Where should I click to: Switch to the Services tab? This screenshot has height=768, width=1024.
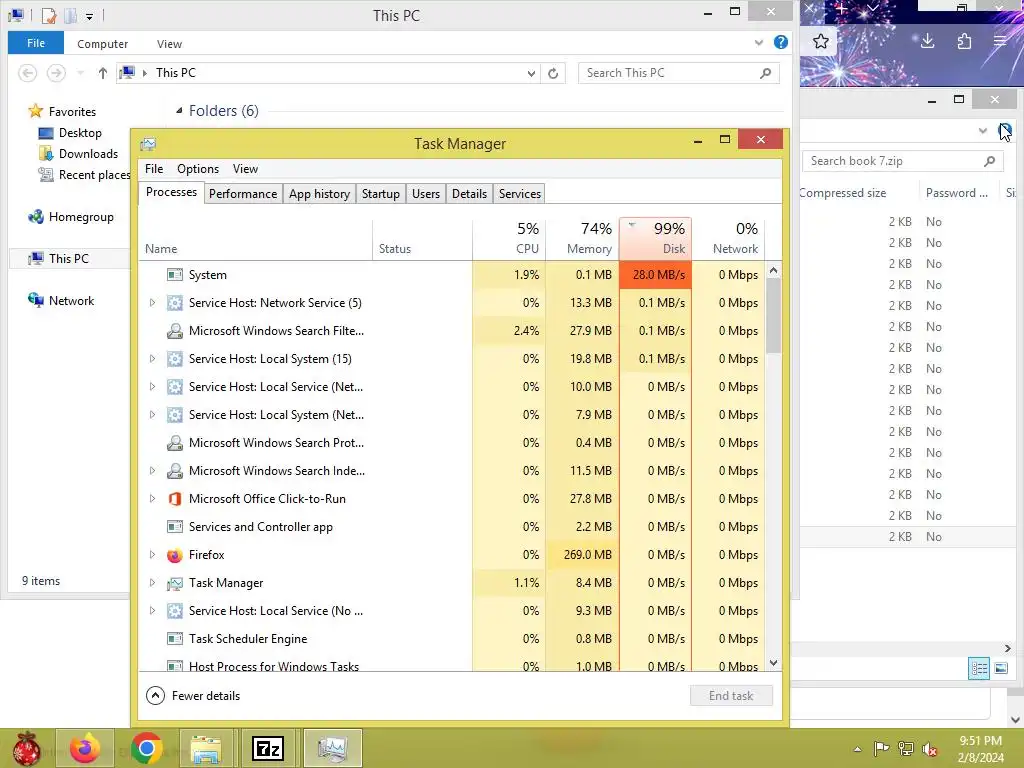point(520,194)
